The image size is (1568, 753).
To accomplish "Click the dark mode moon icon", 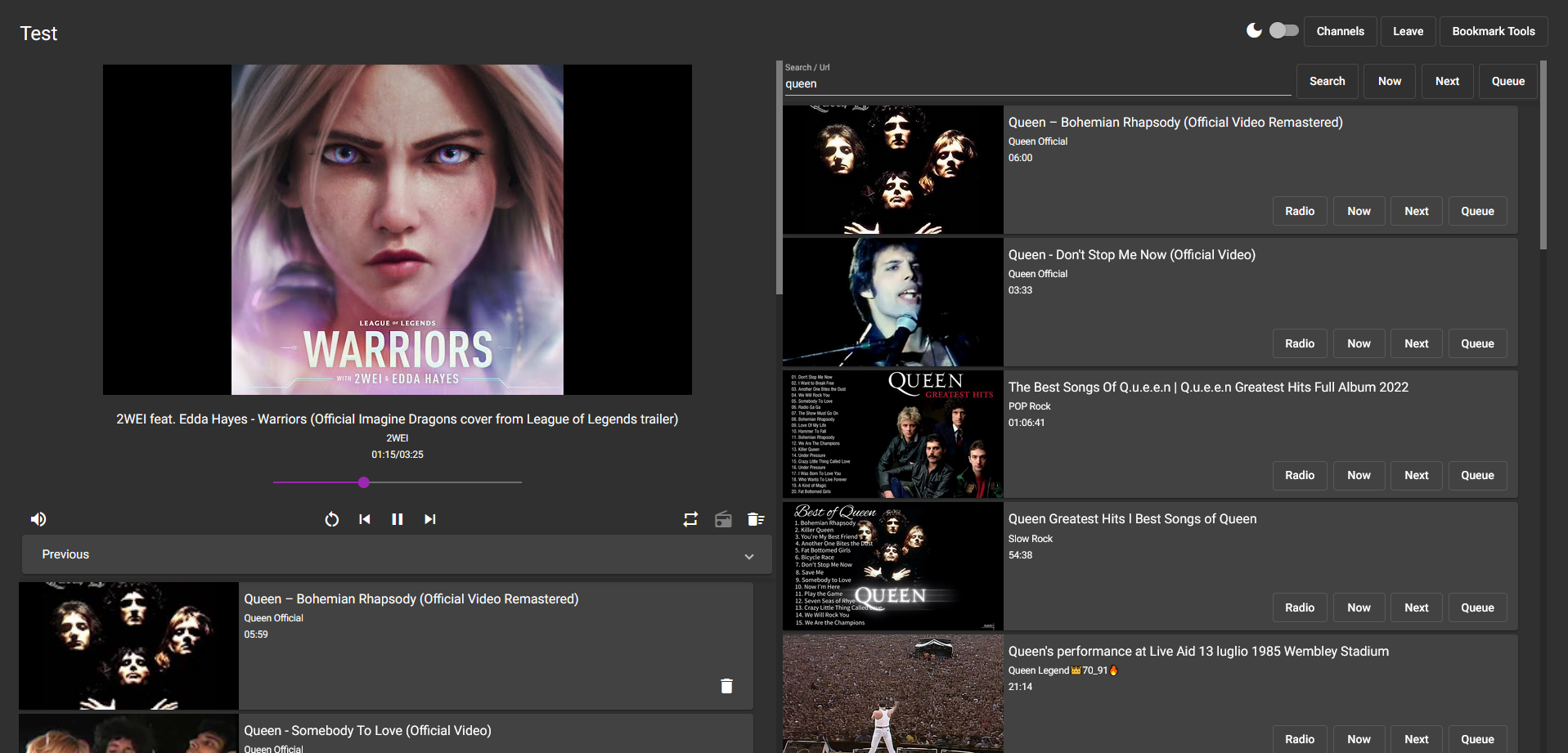I will pos(1254,31).
